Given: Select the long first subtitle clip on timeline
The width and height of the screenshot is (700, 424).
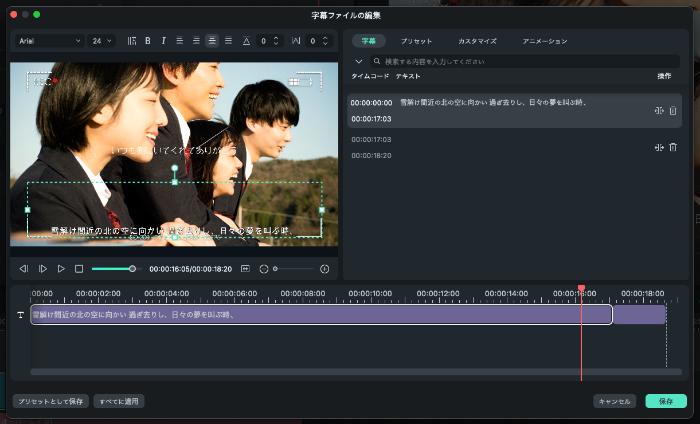Looking at the screenshot, I should (321, 315).
